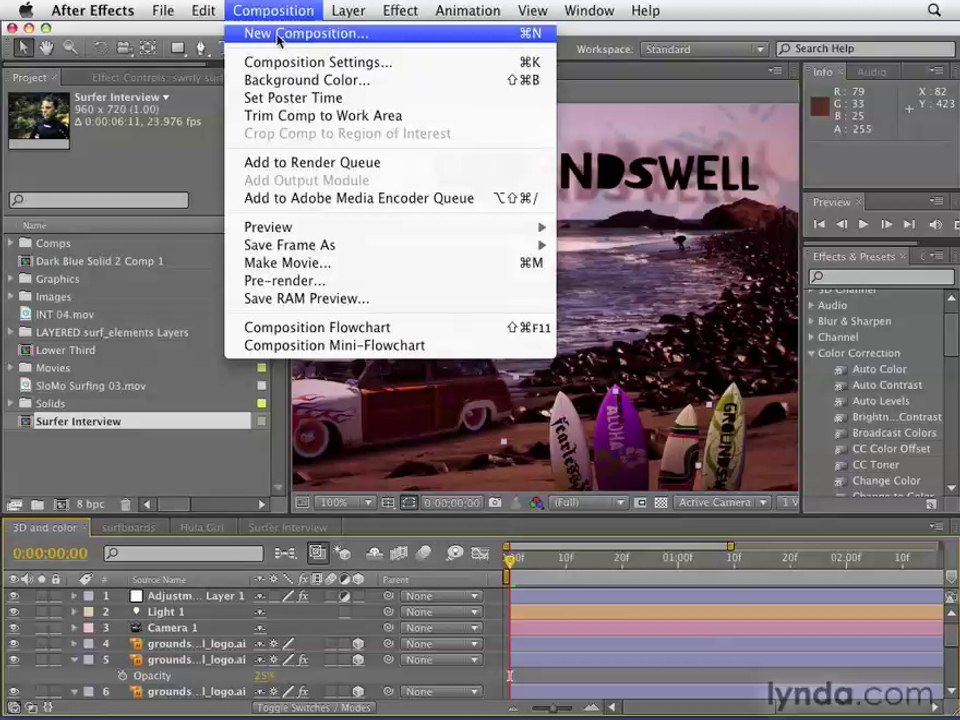Delete selected item with trash icon

(126, 504)
